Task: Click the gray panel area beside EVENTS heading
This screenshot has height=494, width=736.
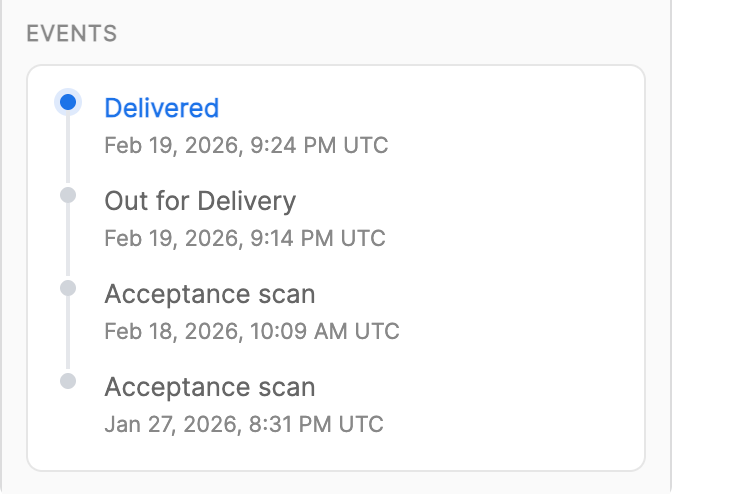Action: click(x=400, y=34)
